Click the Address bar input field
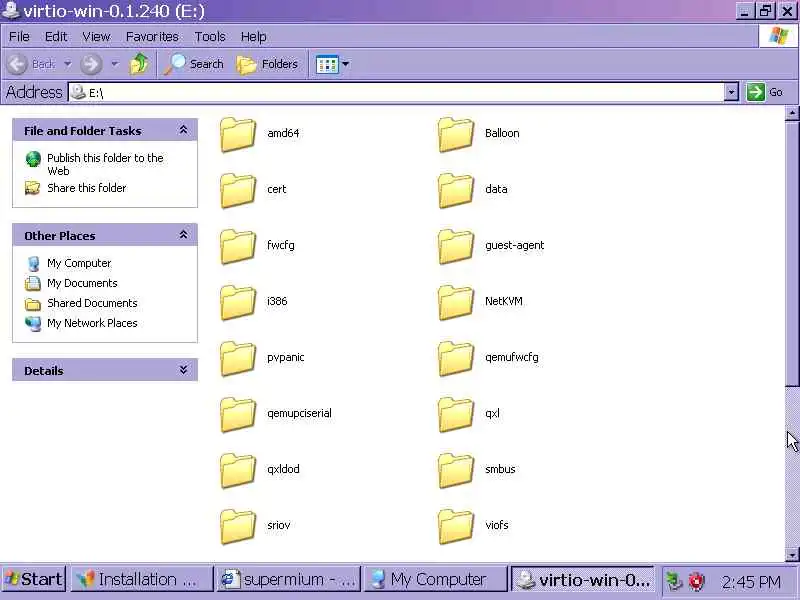This screenshot has height=600, width=800. coord(396,92)
